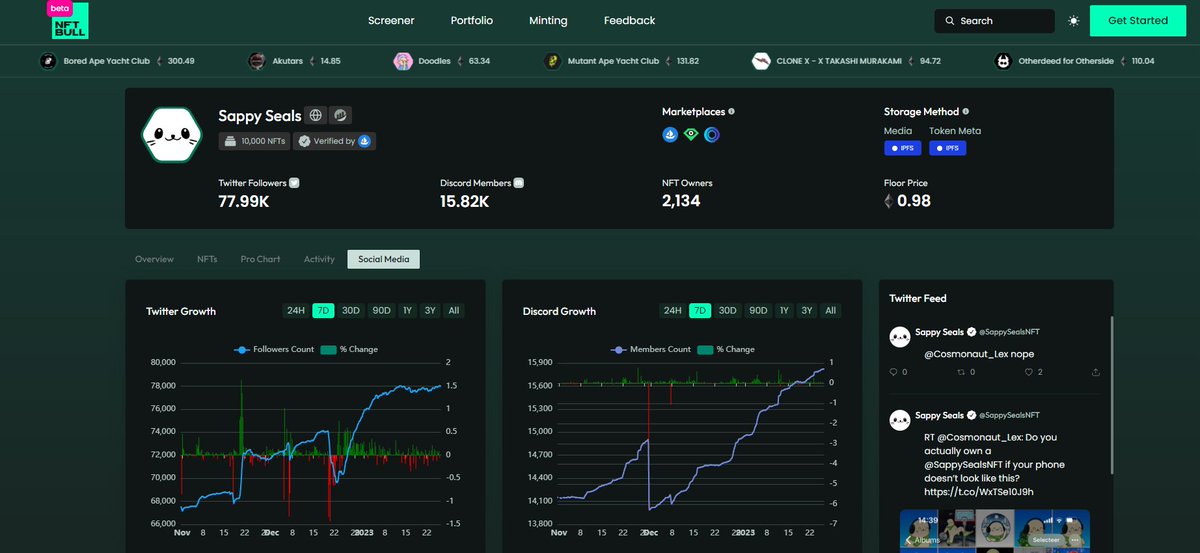1200x553 pixels.
Task: Toggle Members Count legend in Discord chart
Action: [650, 349]
